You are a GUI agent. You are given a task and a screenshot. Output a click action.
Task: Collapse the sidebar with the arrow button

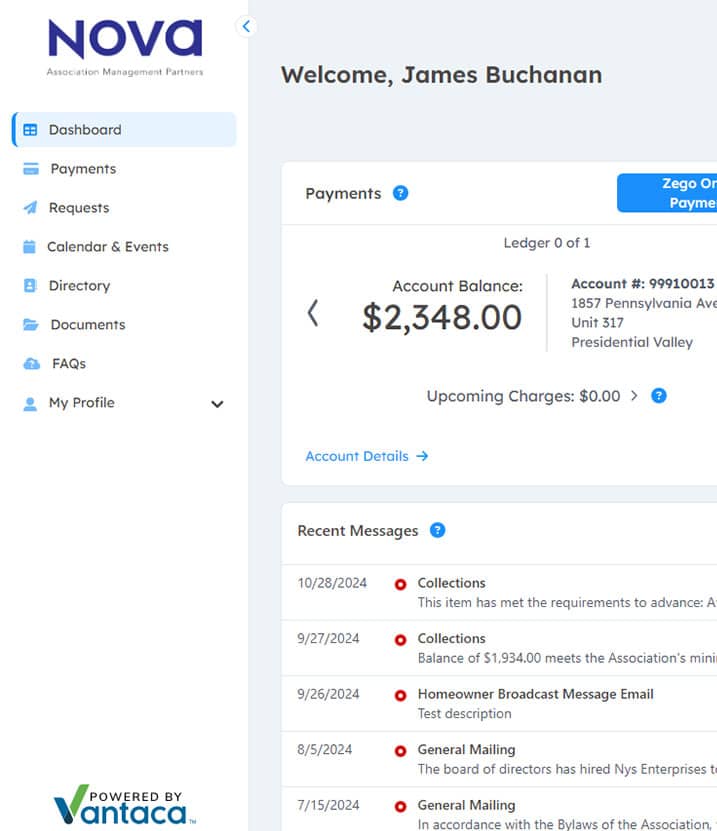pos(246,27)
